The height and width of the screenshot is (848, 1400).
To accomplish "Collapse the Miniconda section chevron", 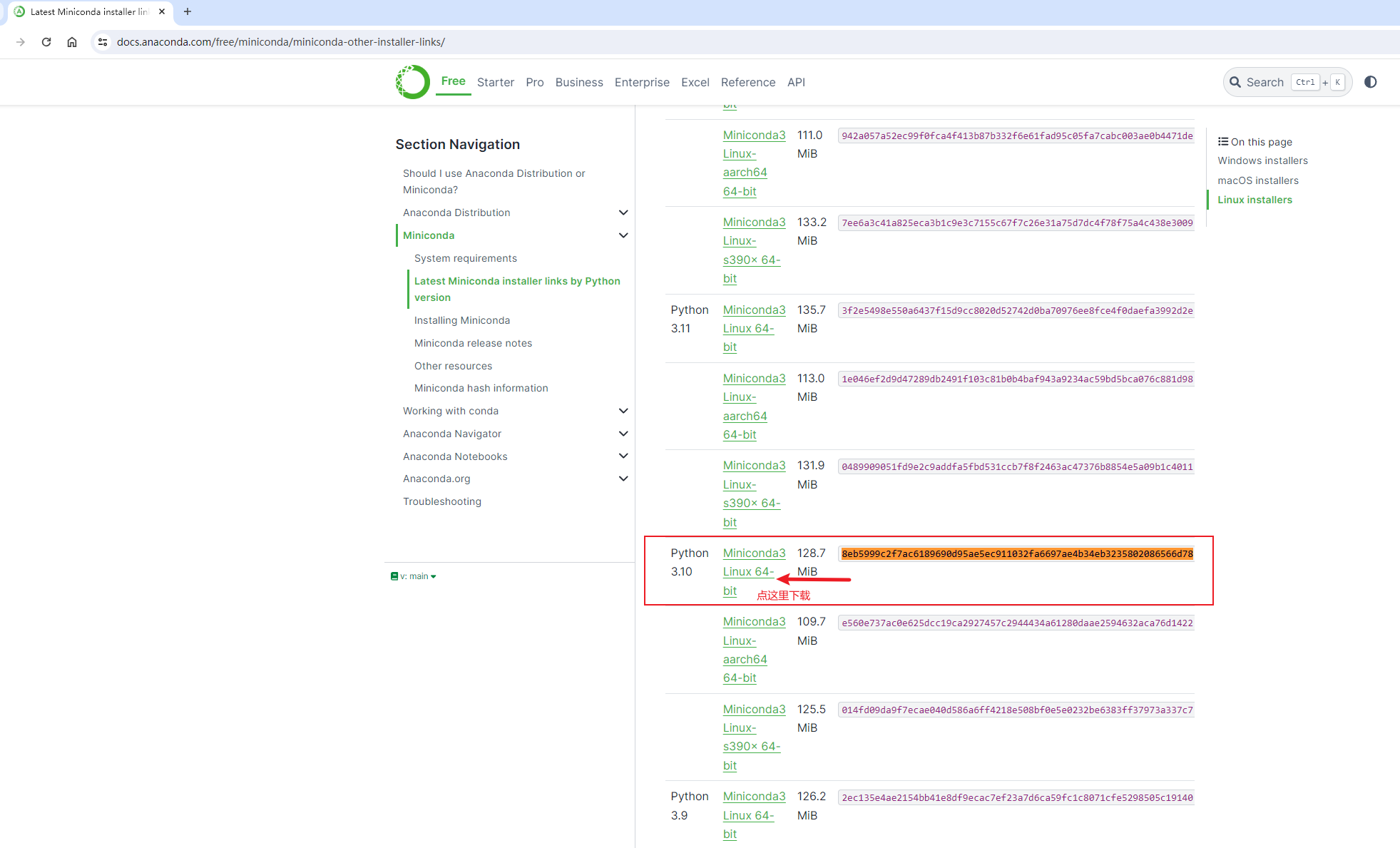I will pyautogui.click(x=623, y=235).
